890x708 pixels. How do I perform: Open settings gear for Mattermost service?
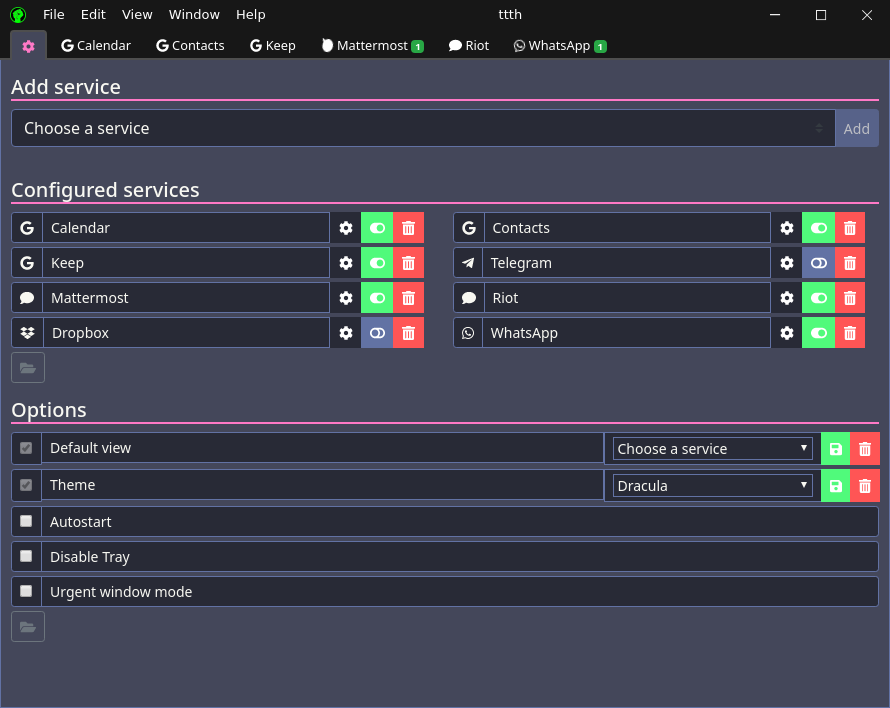[x=346, y=298]
